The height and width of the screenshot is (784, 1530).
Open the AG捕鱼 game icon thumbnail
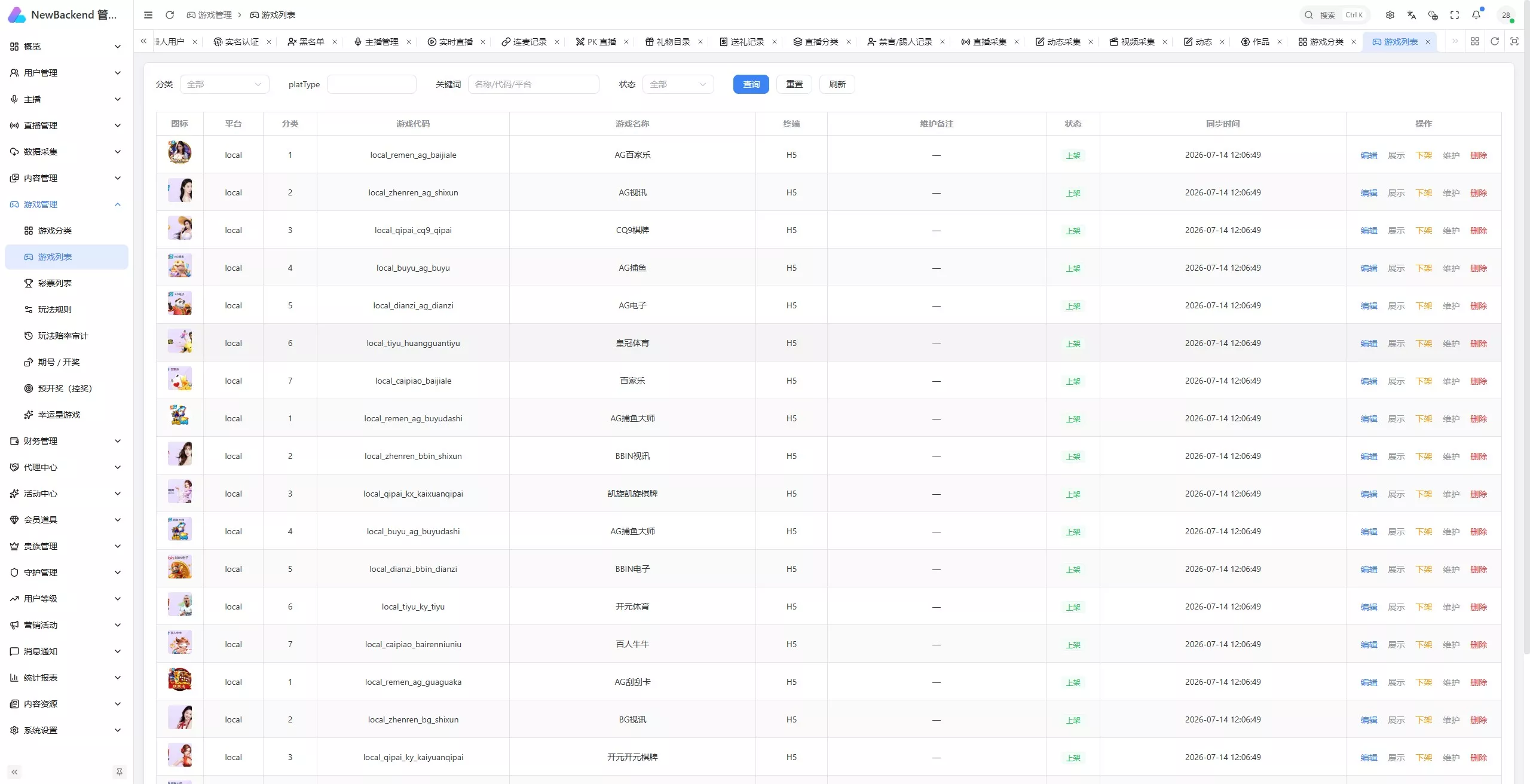180,265
